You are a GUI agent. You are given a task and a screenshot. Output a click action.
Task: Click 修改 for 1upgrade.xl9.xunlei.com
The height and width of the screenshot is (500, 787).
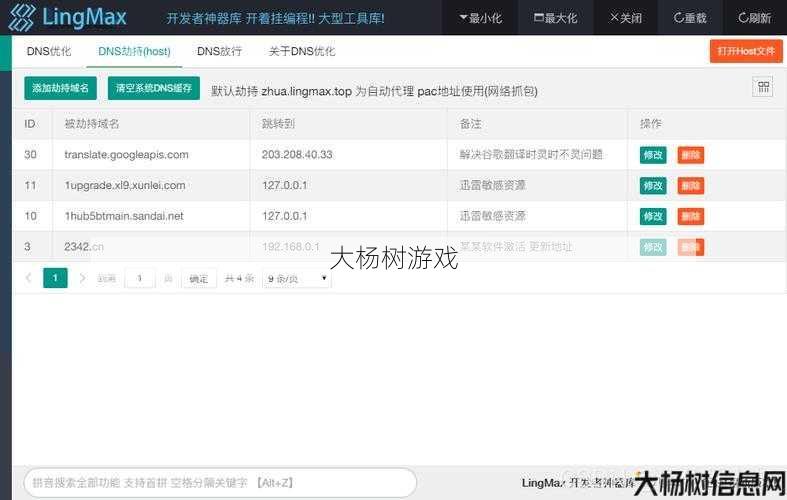coord(653,186)
